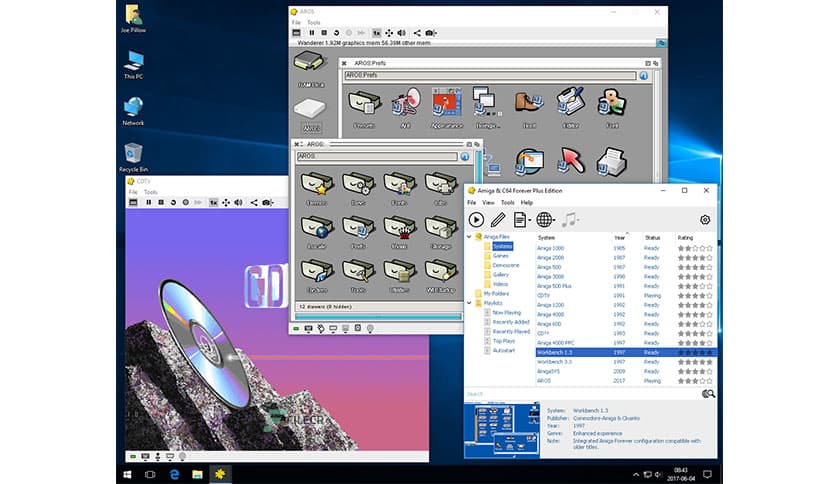Collapse the Playlists tree node
Screen dimensions: 836x484
click(469, 303)
